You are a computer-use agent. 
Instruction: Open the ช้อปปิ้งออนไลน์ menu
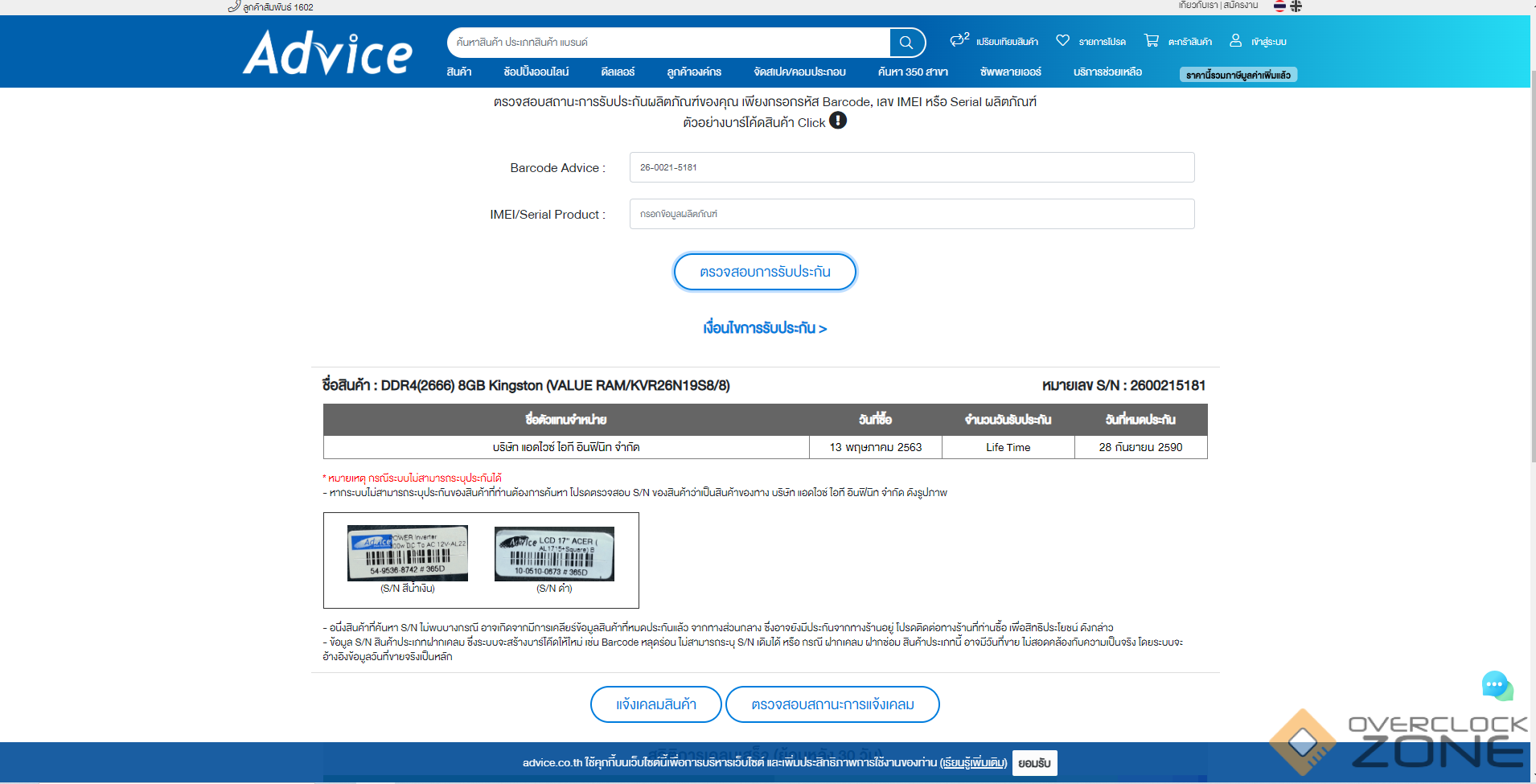point(536,72)
